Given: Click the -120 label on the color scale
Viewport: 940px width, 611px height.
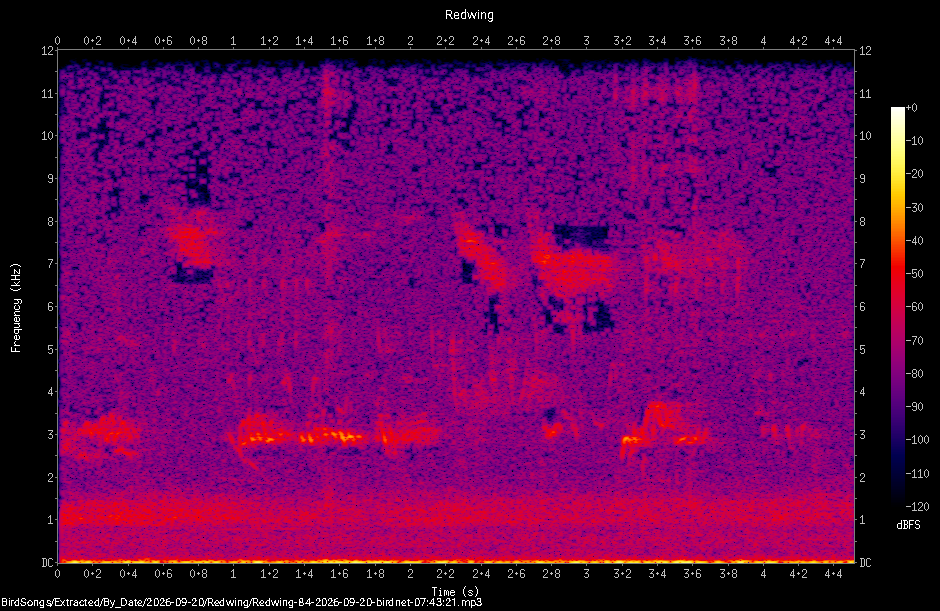Looking at the screenshot, I should [917, 507].
